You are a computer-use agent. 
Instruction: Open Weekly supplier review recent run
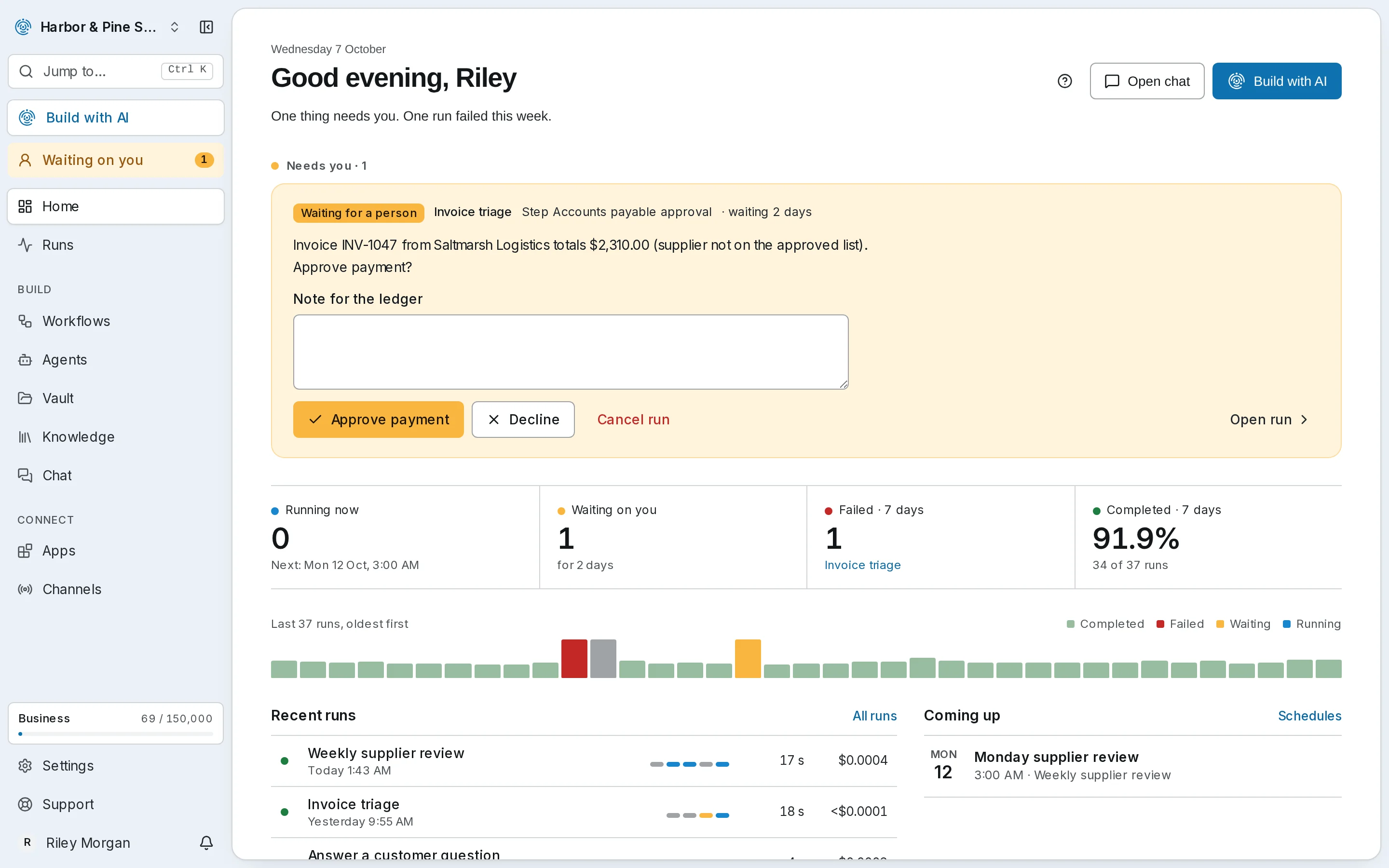point(584,761)
